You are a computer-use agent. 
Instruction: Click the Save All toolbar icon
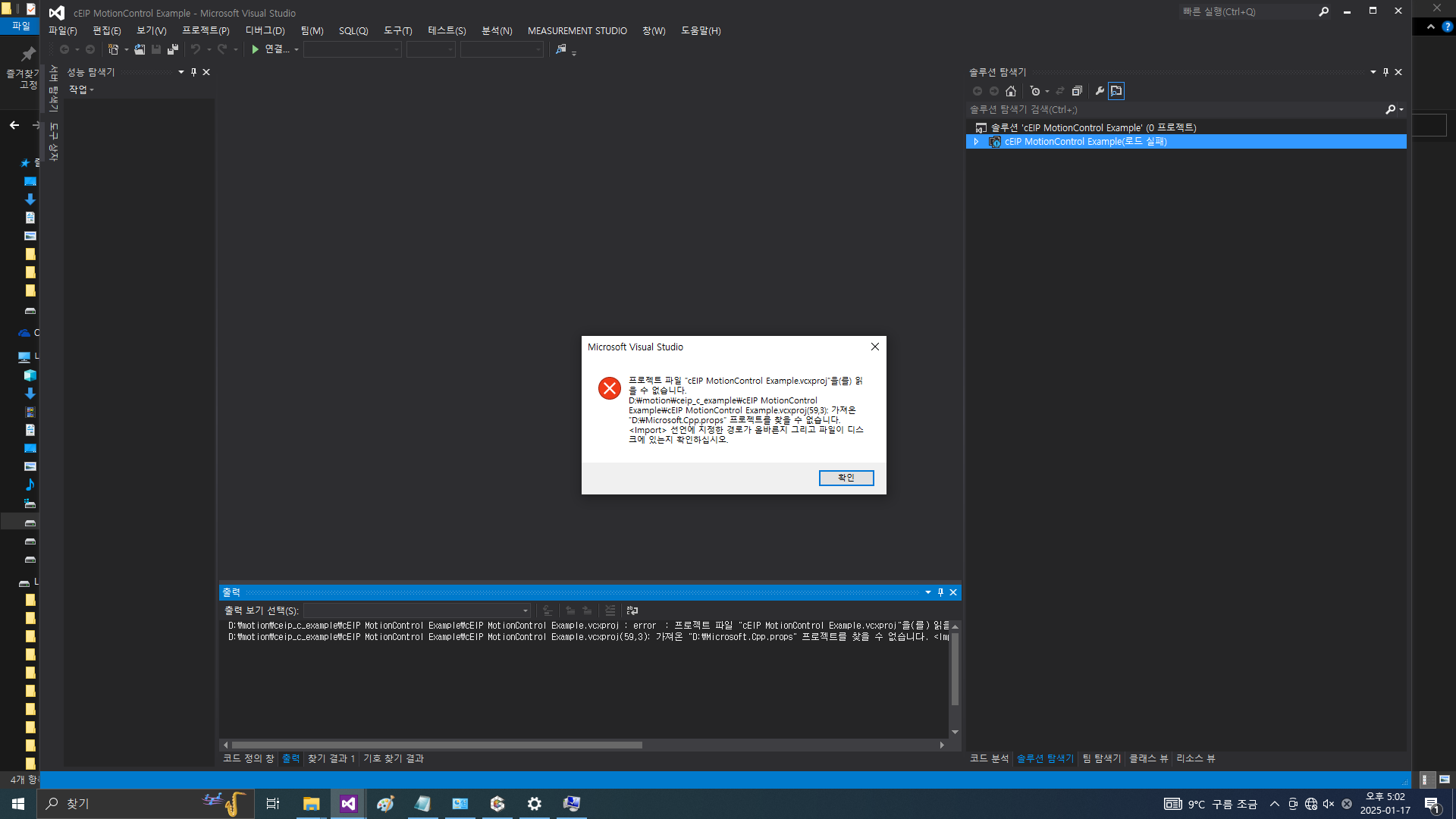coord(173,49)
